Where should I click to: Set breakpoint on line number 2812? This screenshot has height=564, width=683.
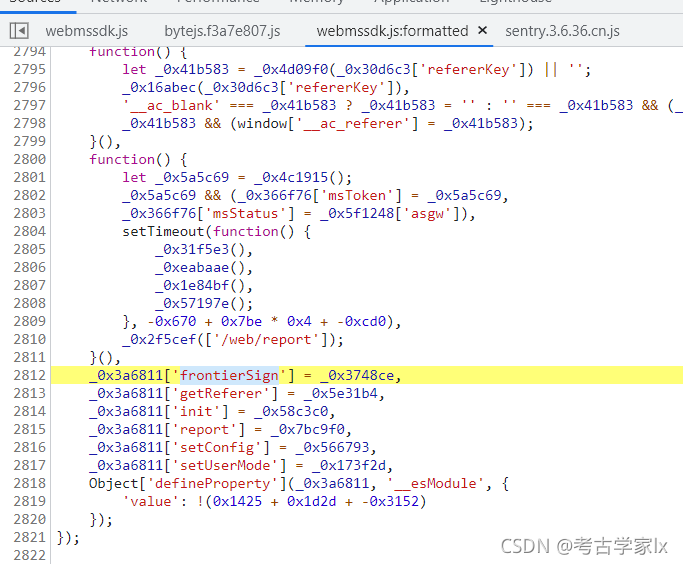pos(29,375)
